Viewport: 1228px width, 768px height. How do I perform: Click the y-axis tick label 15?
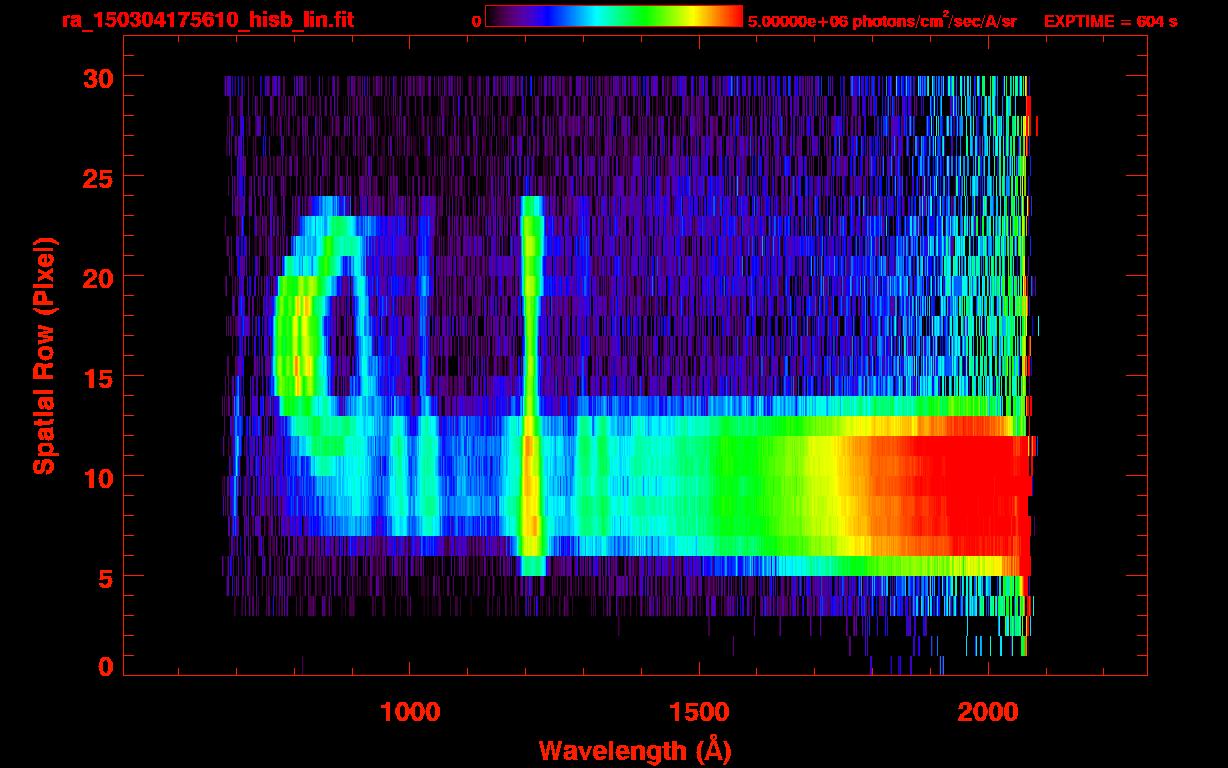(97, 377)
